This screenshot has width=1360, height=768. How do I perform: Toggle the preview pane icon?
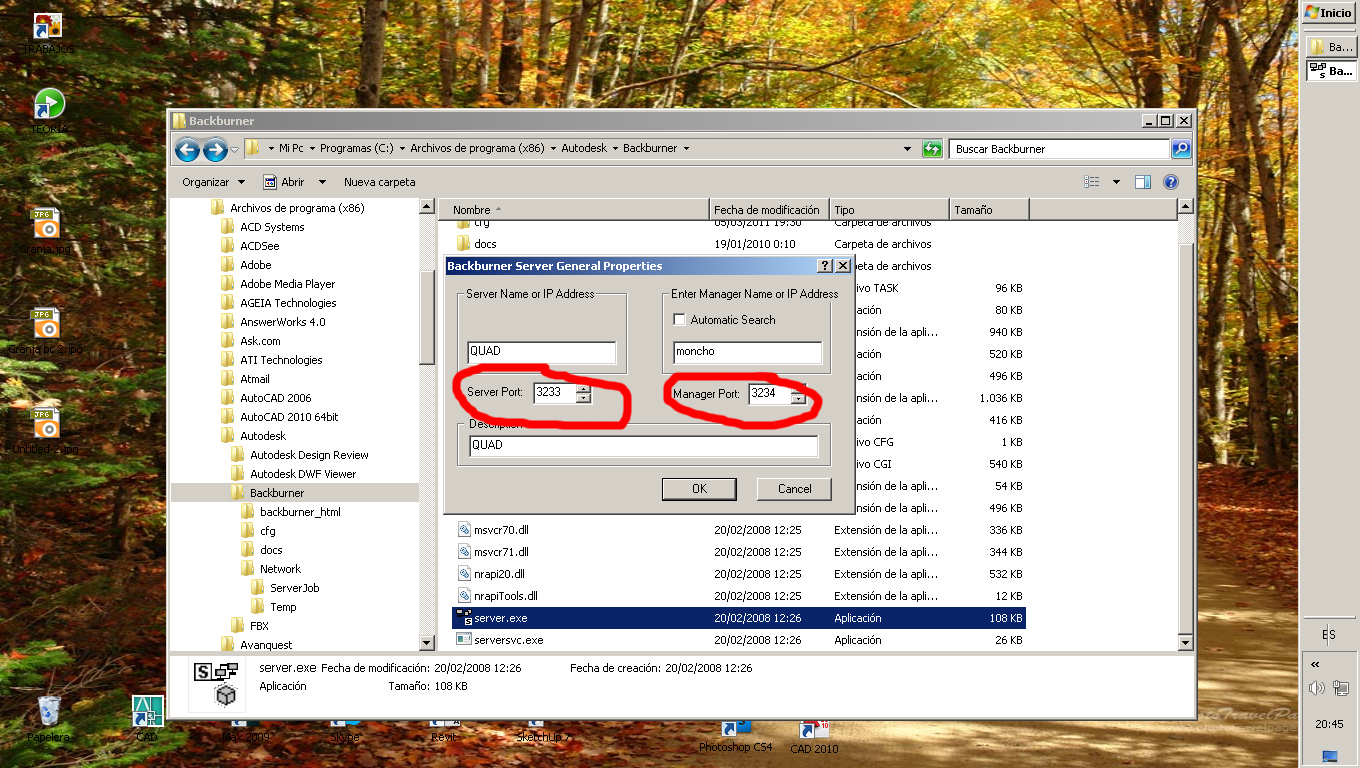pos(1143,182)
